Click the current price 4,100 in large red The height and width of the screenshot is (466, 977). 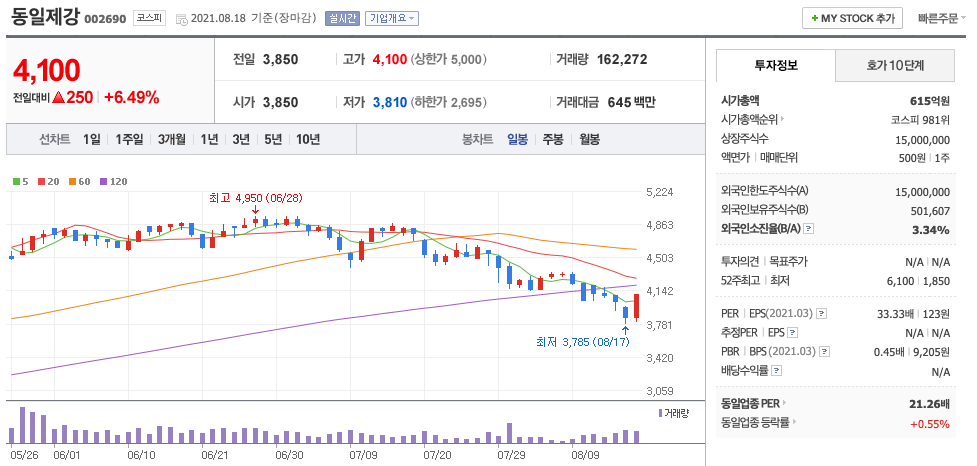pyautogui.click(x=47, y=70)
